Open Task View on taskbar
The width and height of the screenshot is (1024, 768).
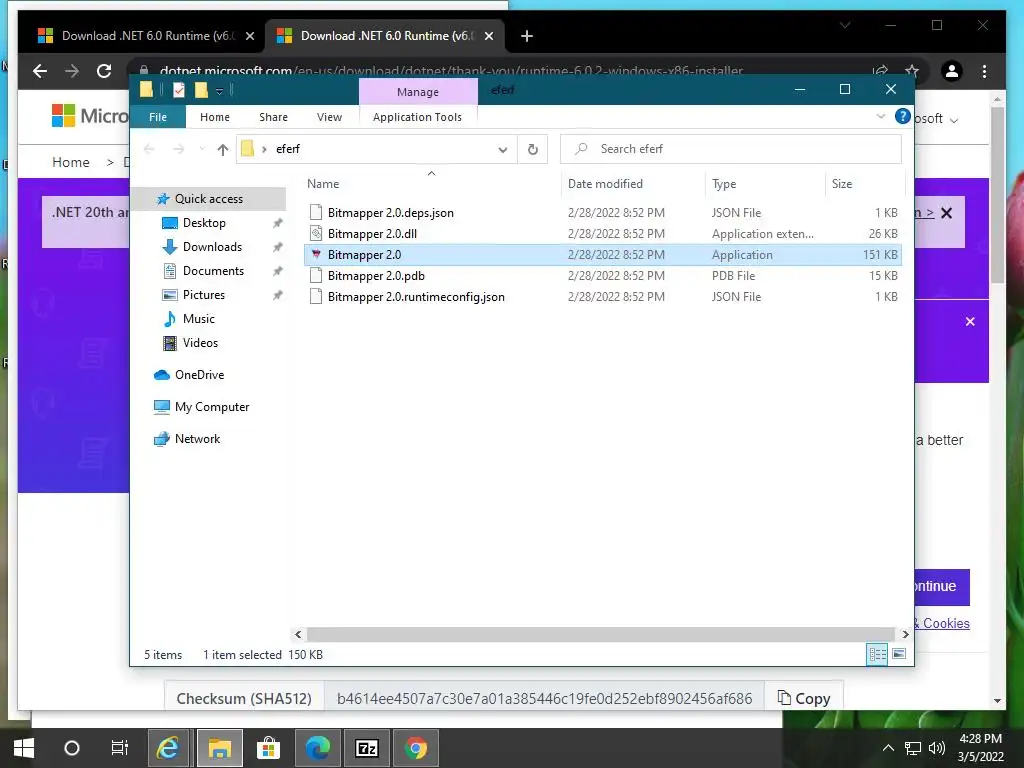pyautogui.click(x=120, y=748)
